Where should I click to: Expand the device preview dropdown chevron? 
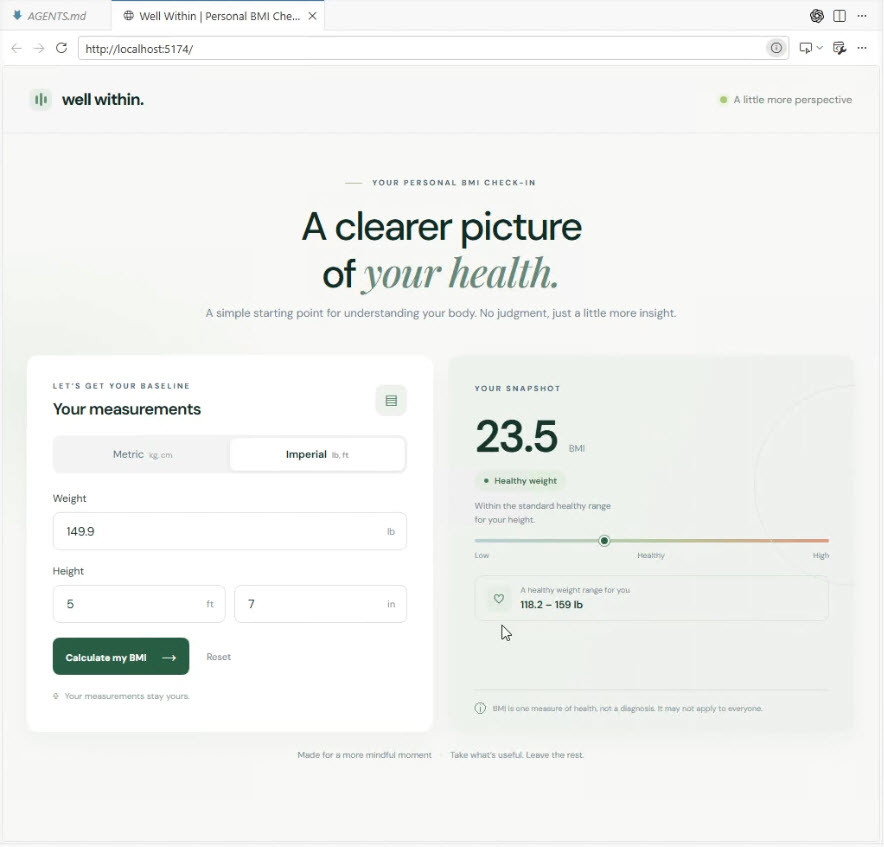coord(820,48)
